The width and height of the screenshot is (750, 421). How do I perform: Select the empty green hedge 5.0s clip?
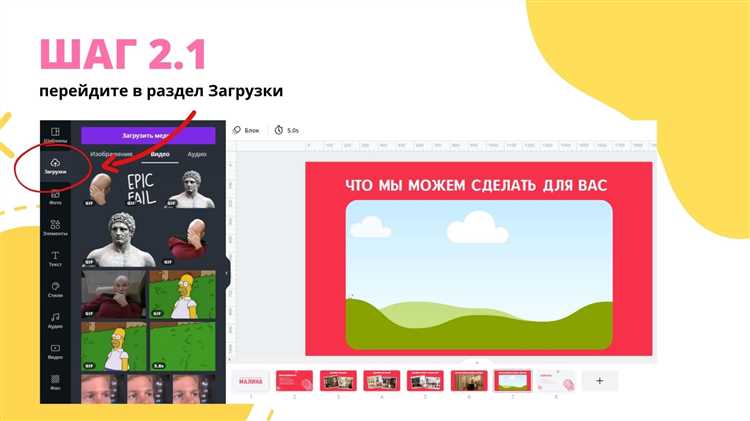[183, 346]
